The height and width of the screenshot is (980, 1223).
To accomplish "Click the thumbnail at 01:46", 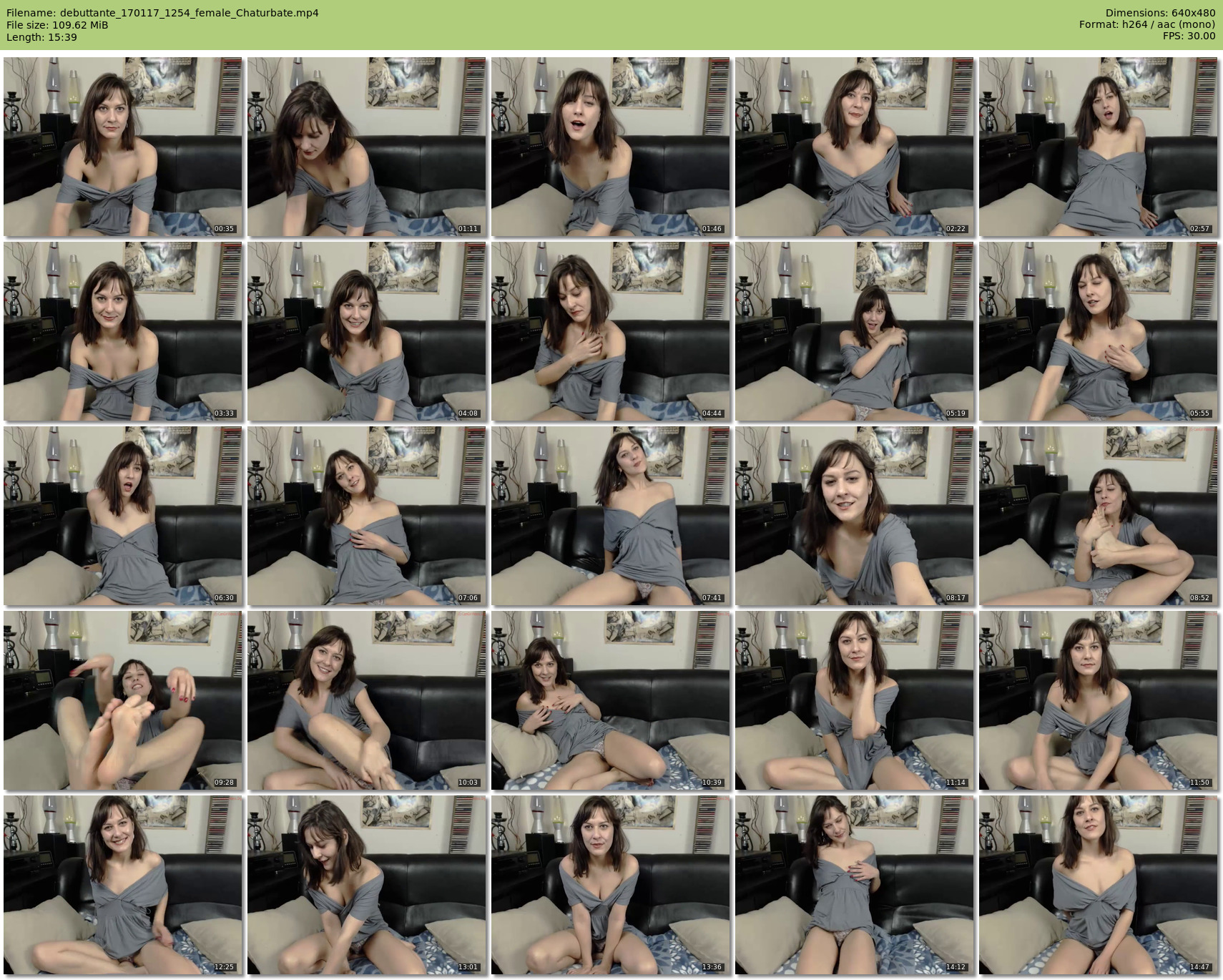I will coord(610,147).
